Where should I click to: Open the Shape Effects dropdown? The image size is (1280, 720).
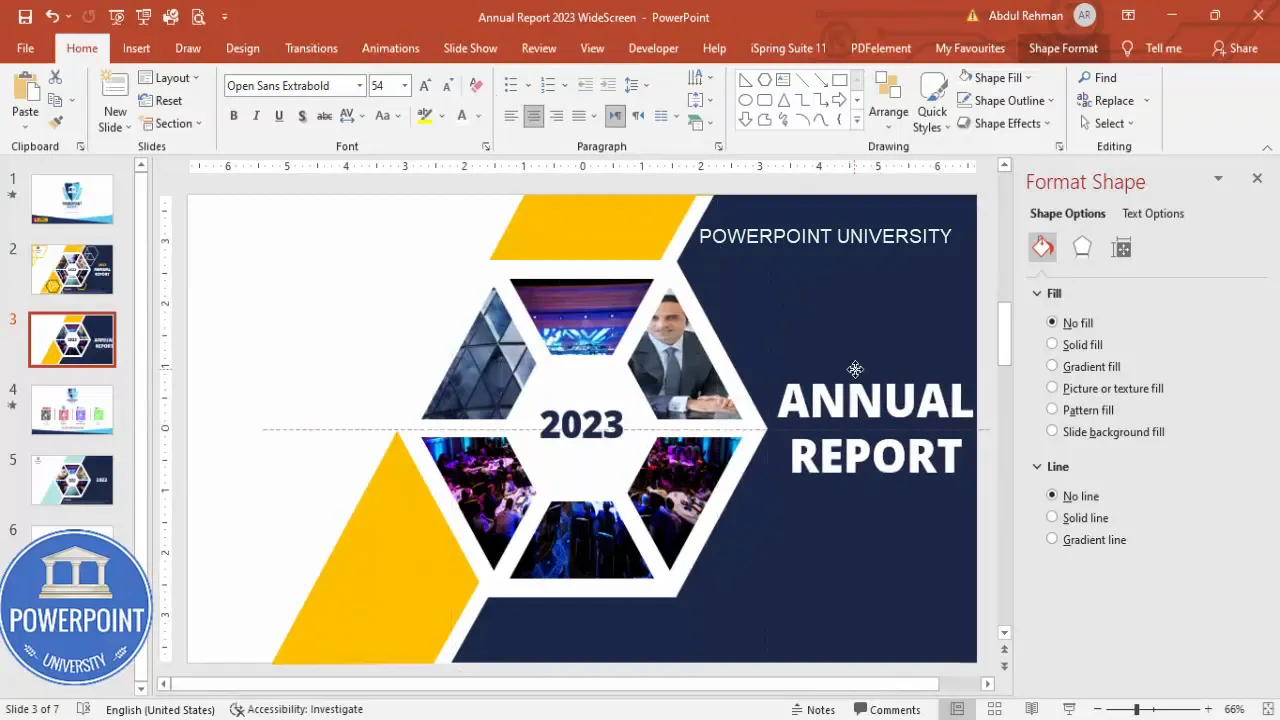(x=1004, y=123)
